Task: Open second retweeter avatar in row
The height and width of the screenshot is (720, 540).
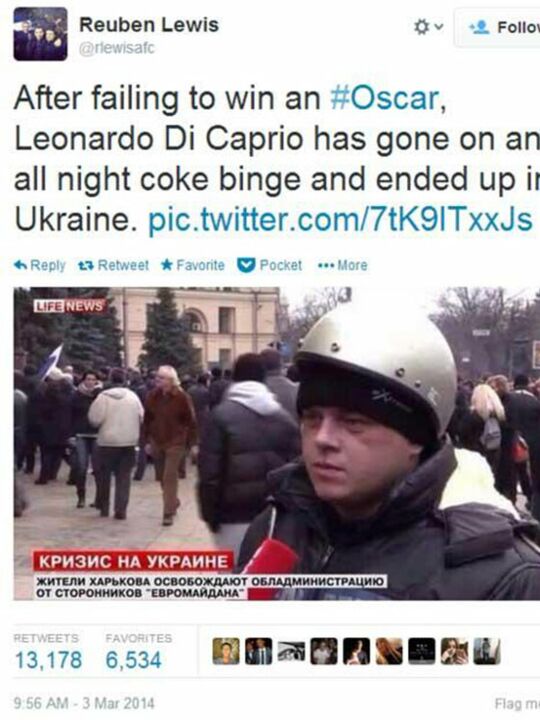Action: click(259, 651)
